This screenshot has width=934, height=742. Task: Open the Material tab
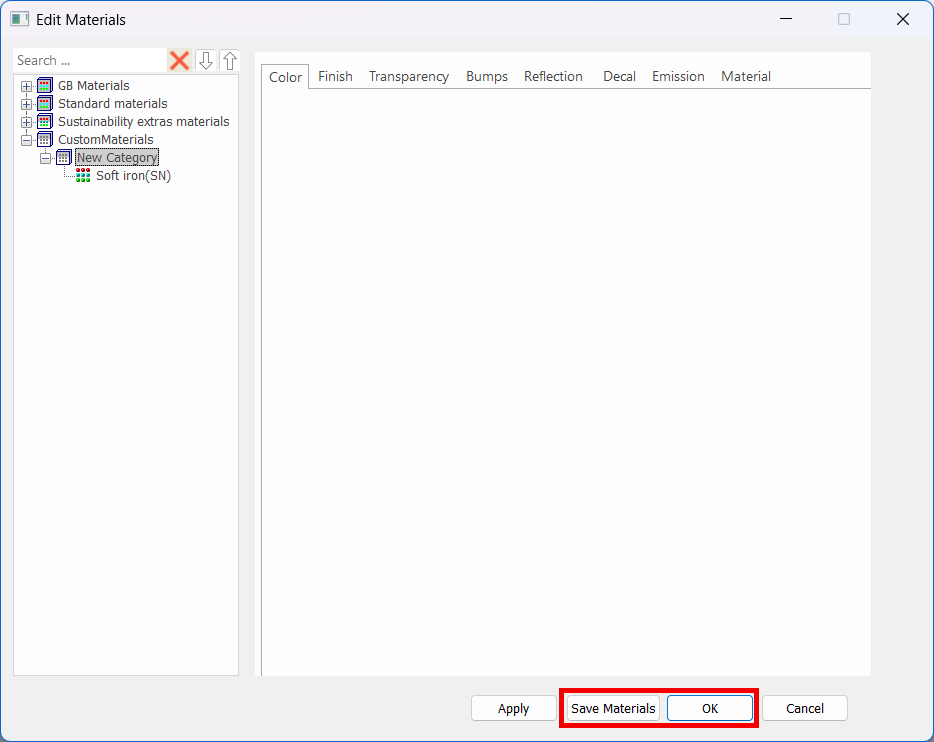tap(746, 76)
